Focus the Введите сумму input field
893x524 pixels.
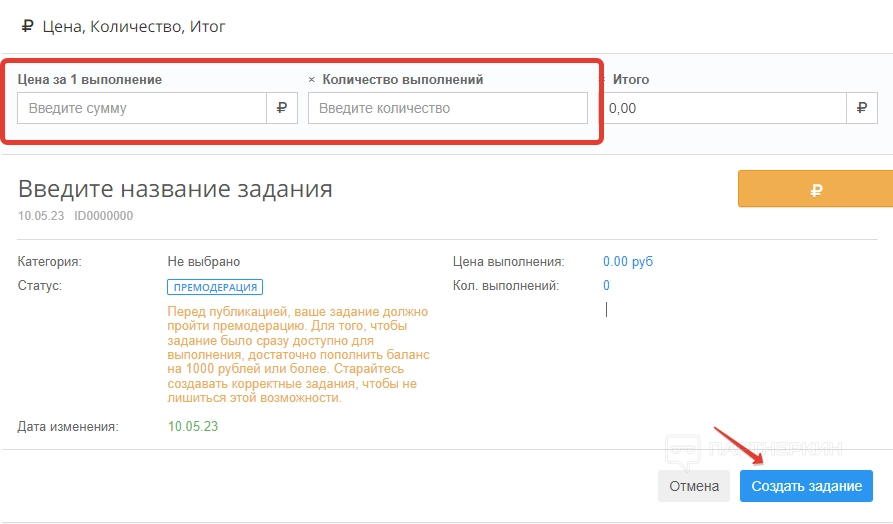[141, 108]
